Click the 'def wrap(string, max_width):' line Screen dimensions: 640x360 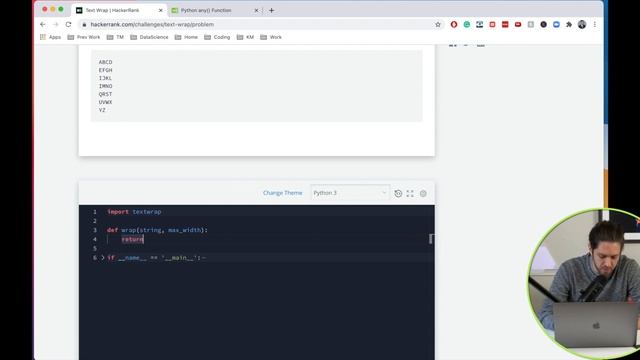click(x=157, y=230)
